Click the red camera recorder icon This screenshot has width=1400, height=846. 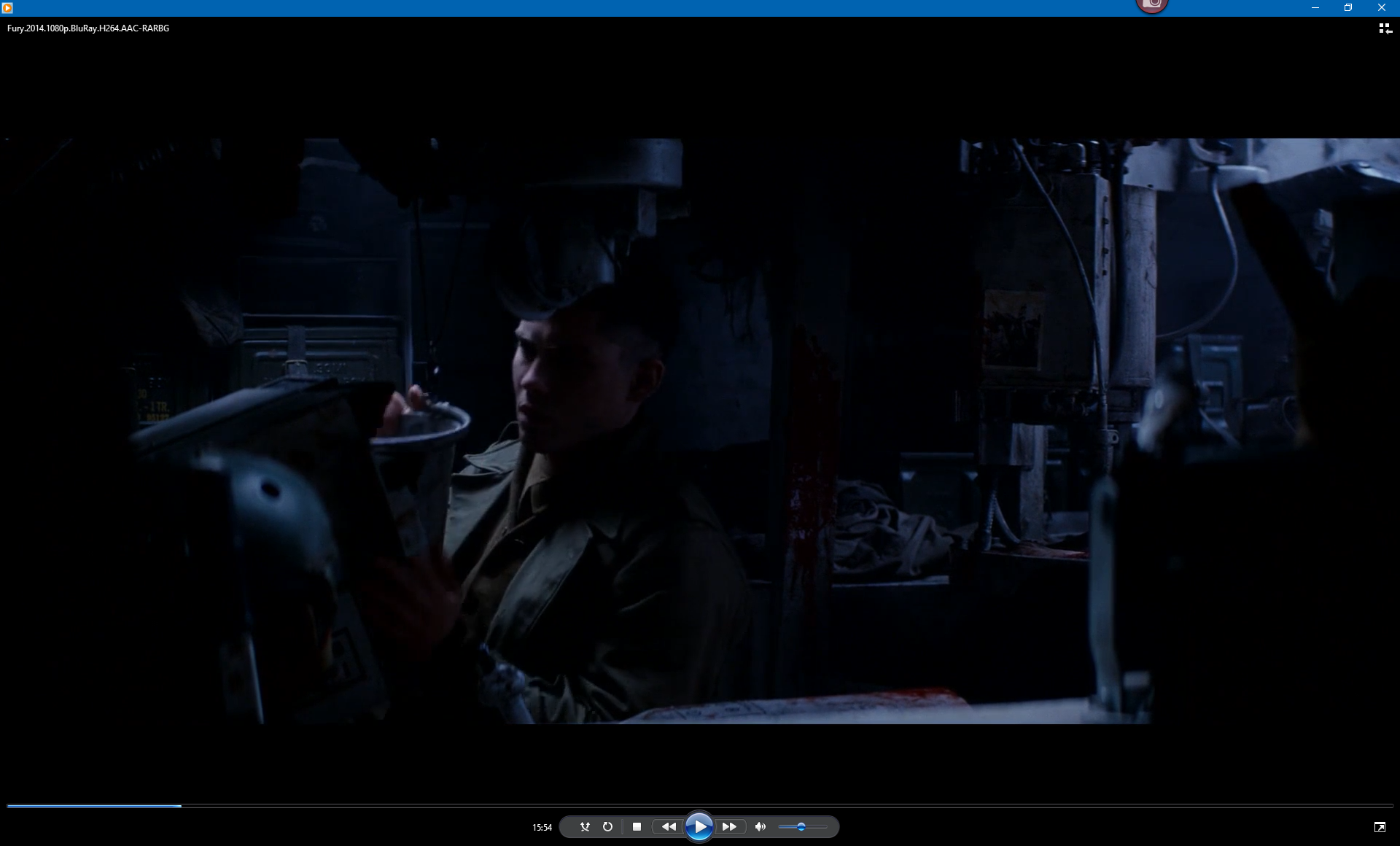[x=1152, y=6]
